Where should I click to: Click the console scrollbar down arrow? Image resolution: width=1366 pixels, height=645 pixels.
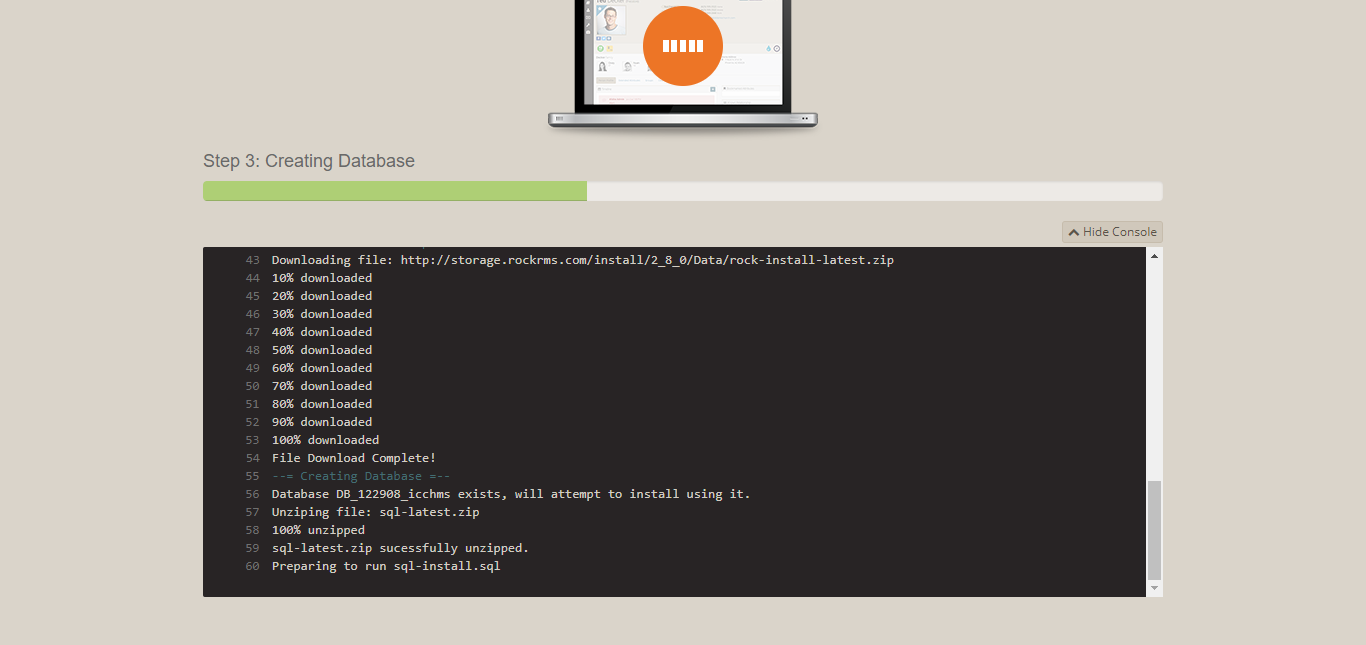tap(1154, 588)
